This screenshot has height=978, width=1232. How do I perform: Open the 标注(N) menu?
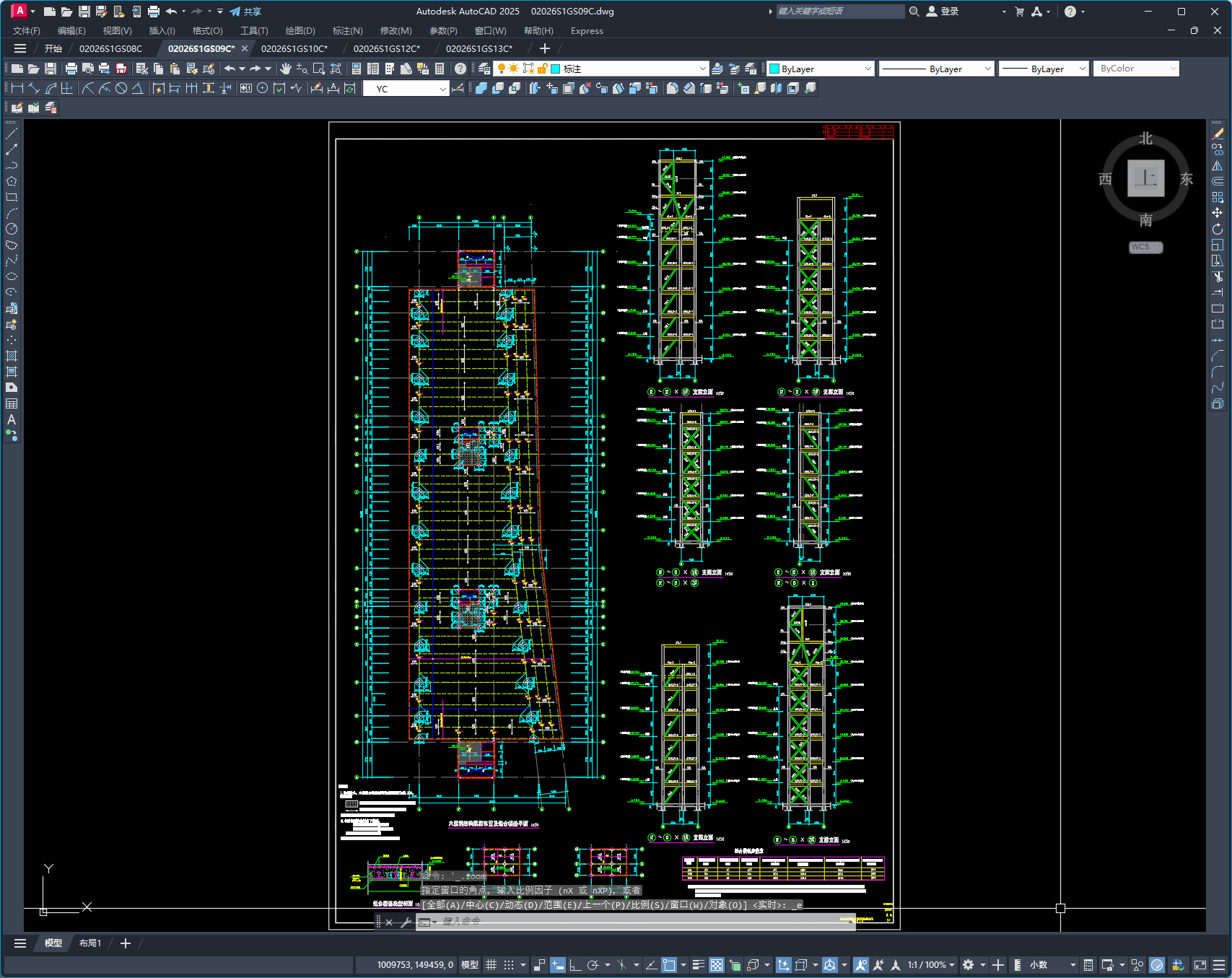click(347, 30)
